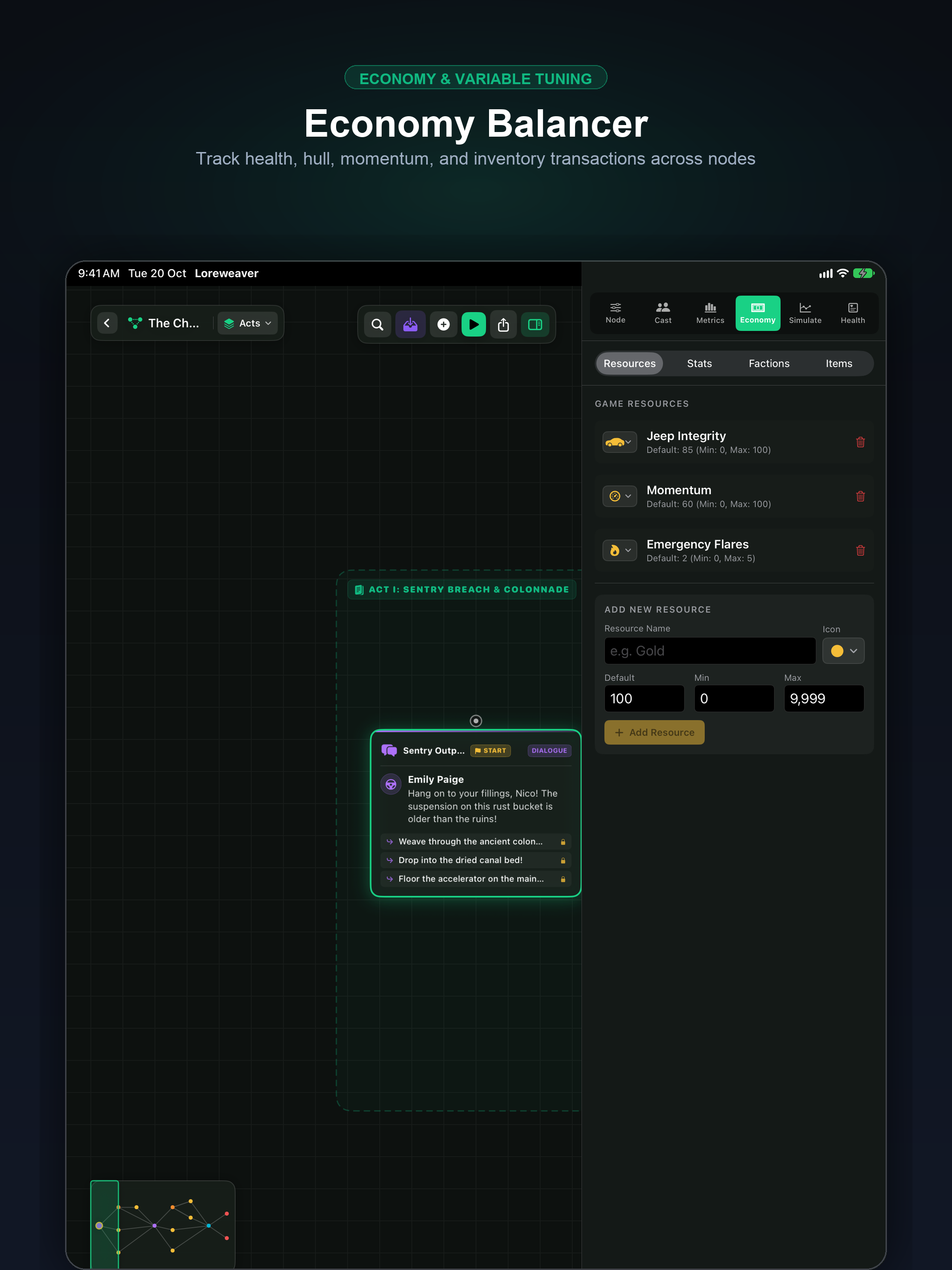Switch to the Stats segment
Viewport: 952px width, 1270px height.
click(x=700, y=364)
